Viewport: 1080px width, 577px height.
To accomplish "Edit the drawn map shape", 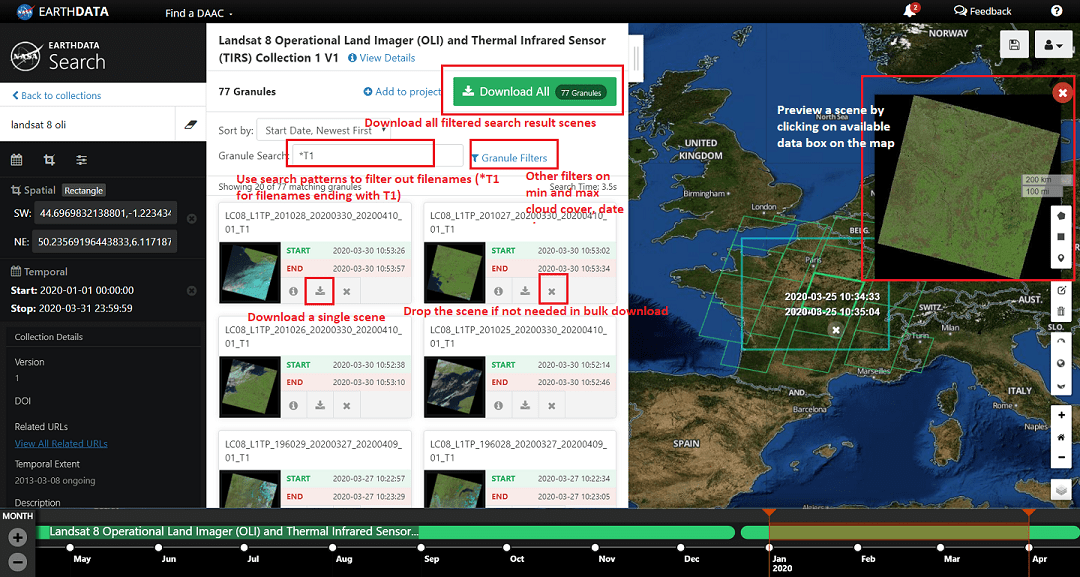I will pos(1061,290).
